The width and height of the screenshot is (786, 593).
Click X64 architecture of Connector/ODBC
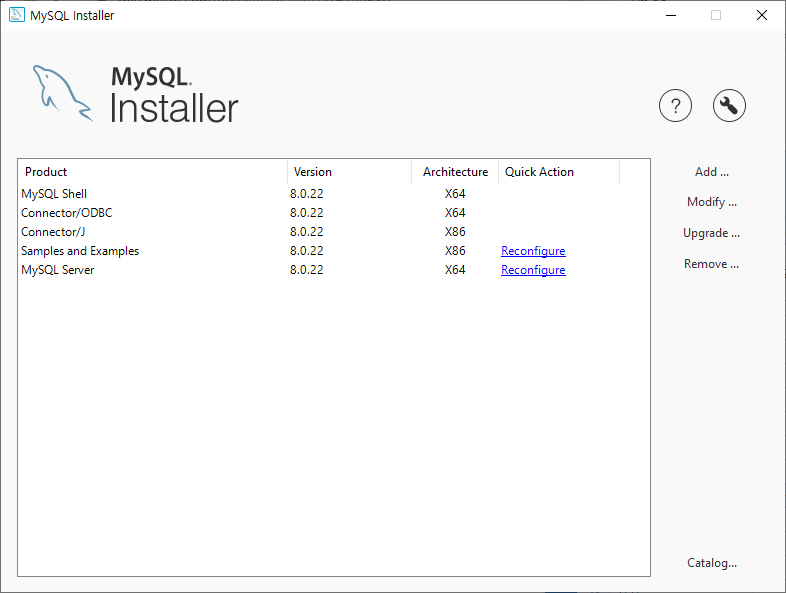pos(455,213)
